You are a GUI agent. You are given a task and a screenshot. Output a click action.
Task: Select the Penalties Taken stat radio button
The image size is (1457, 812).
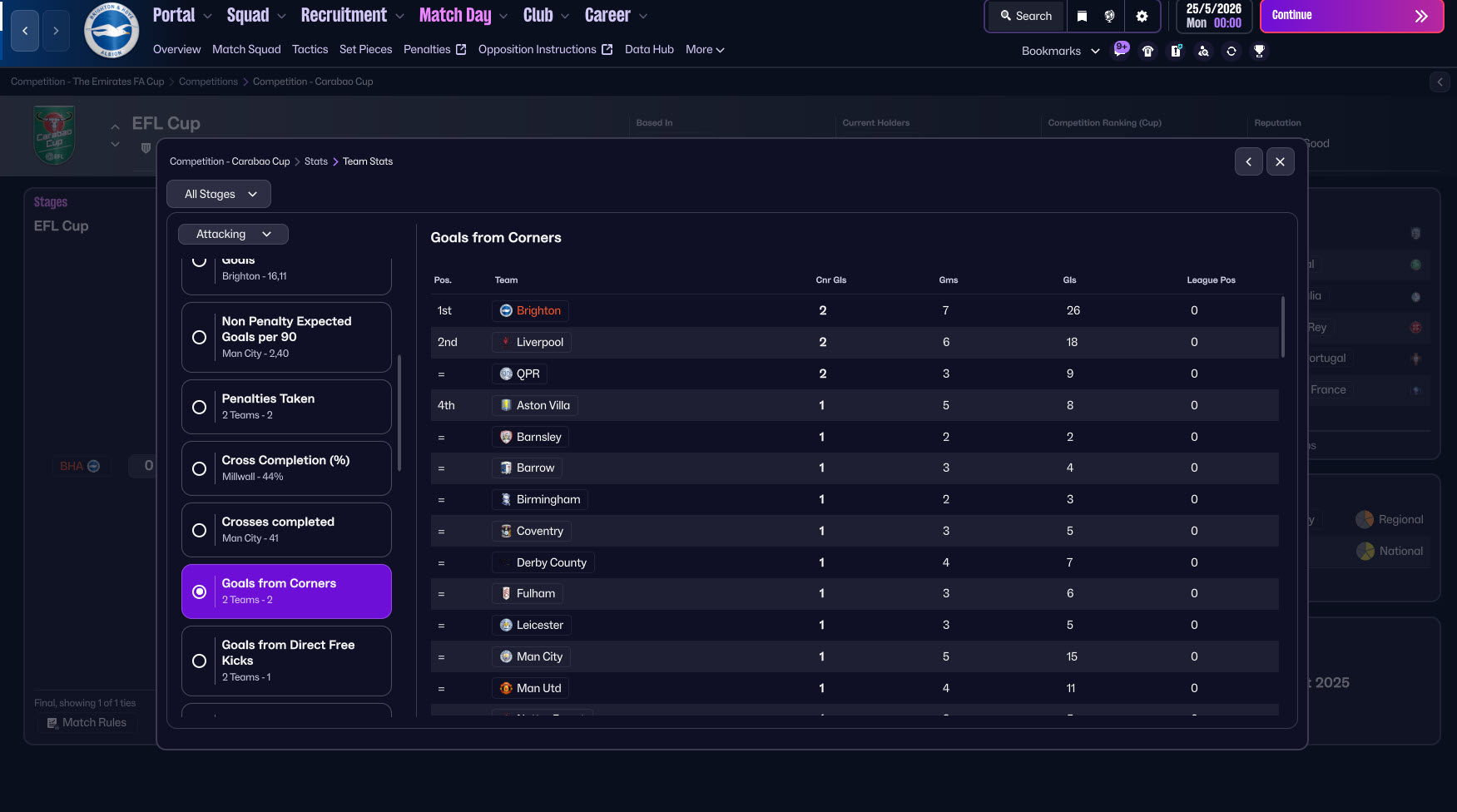coord(200,407)
